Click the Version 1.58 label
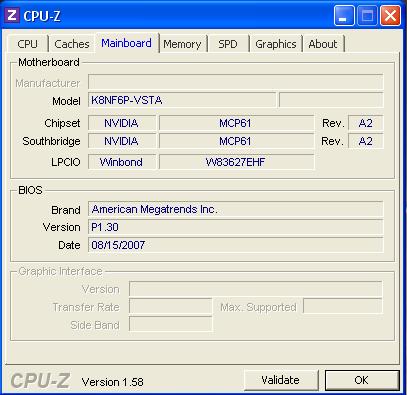 (113, 382)
